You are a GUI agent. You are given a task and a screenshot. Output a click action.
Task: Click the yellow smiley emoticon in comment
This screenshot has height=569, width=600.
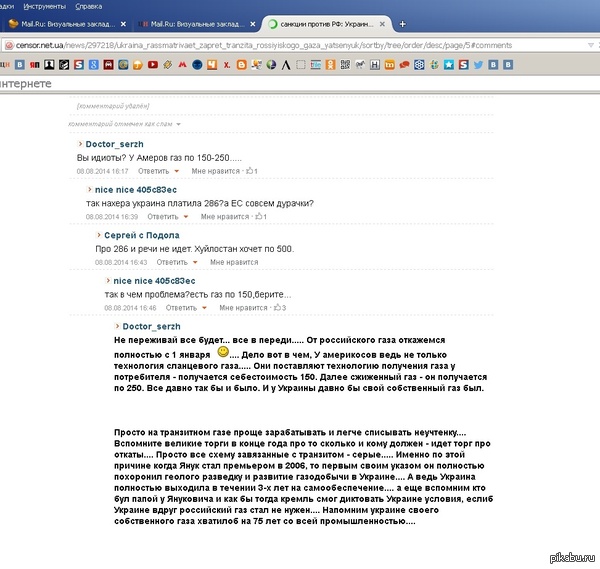(223, 353)
